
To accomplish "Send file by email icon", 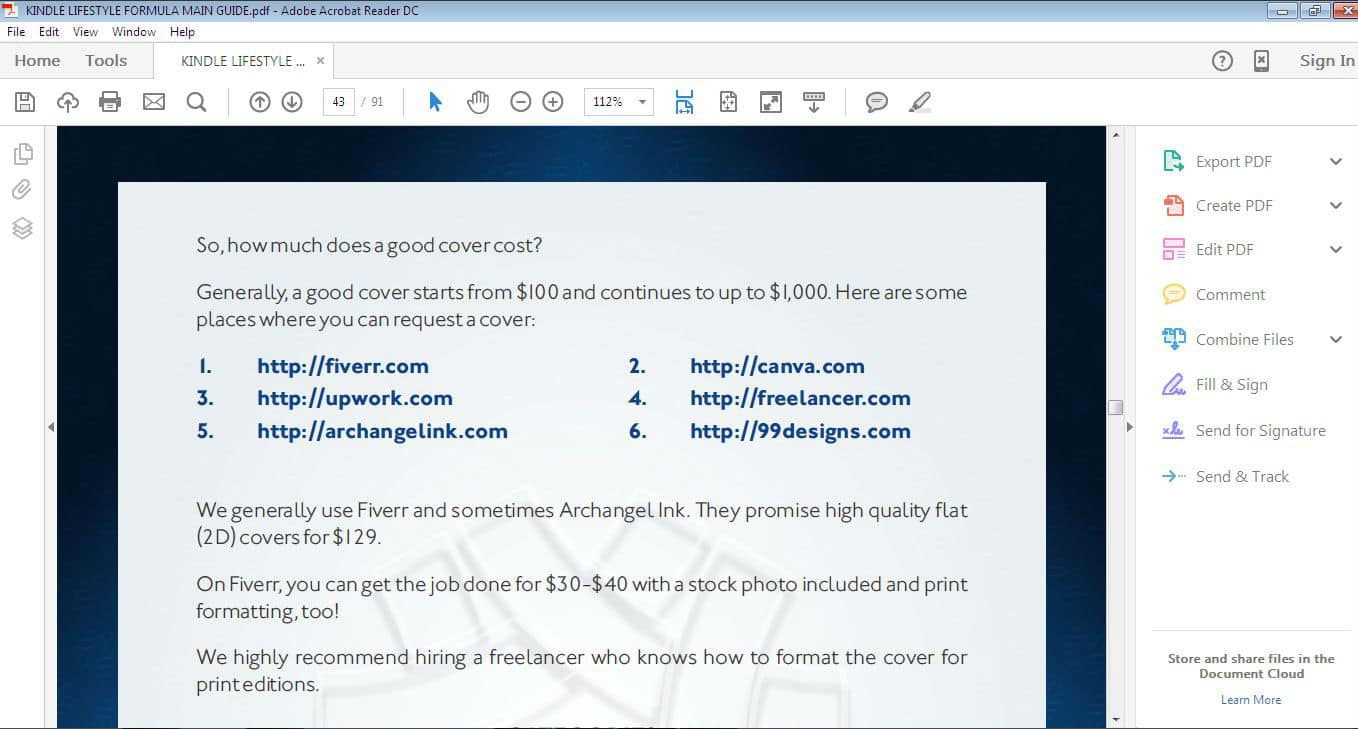I will [x=153, y=101].
